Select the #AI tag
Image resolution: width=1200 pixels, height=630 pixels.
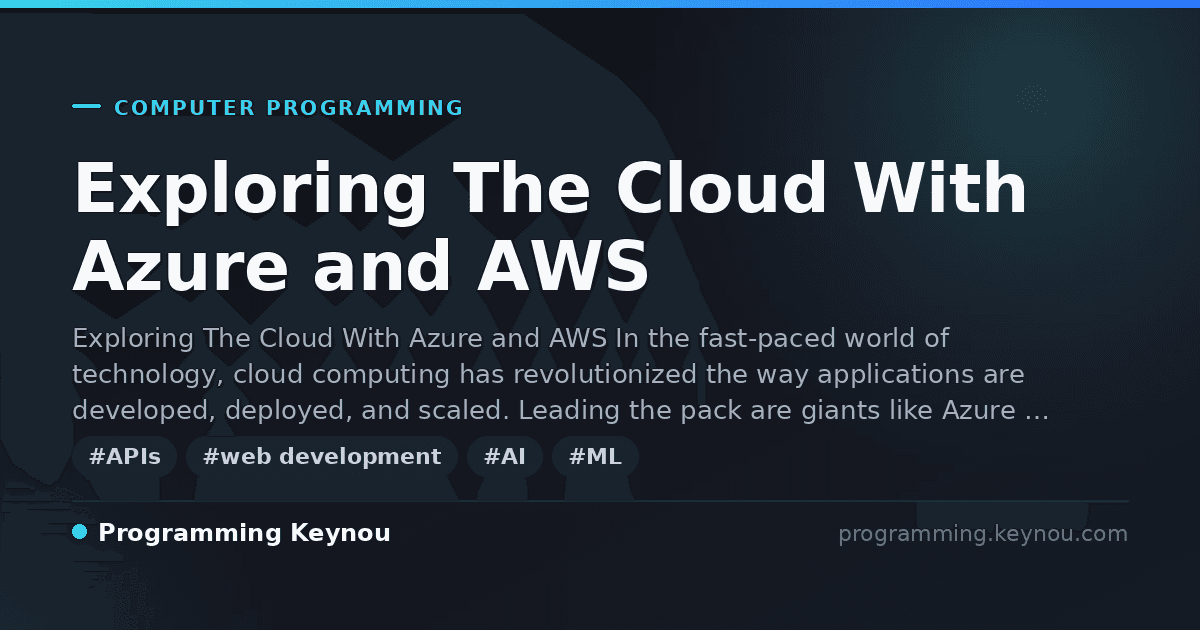pyautogui.click(x=505, y=457)
